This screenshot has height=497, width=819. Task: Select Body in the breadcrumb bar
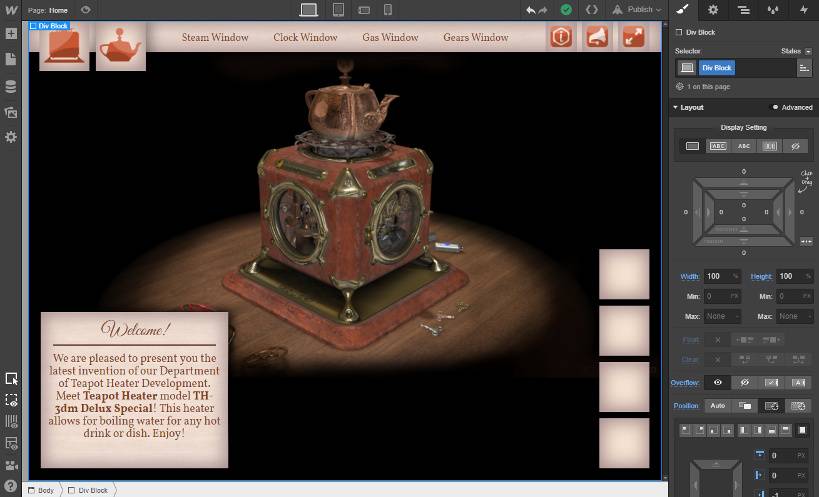tap(46, 490)
